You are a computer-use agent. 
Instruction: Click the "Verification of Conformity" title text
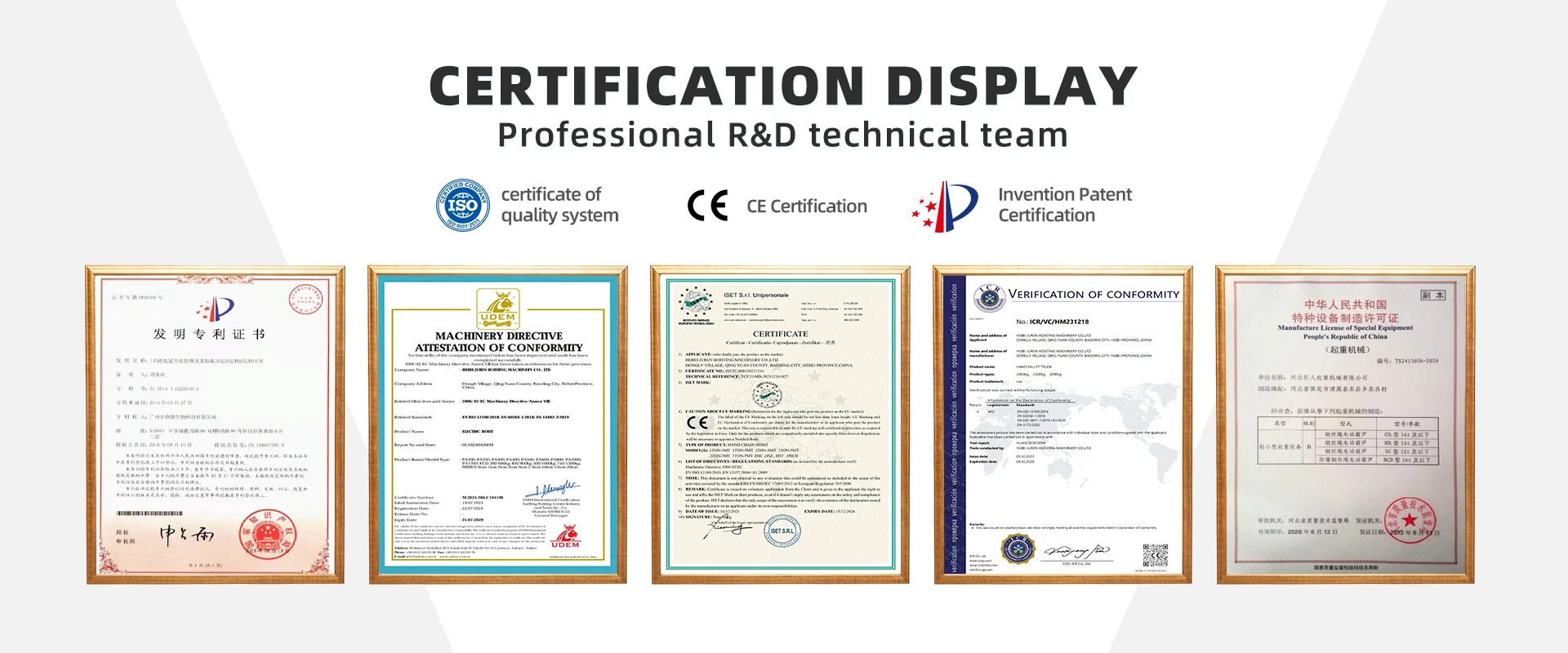1094,295
